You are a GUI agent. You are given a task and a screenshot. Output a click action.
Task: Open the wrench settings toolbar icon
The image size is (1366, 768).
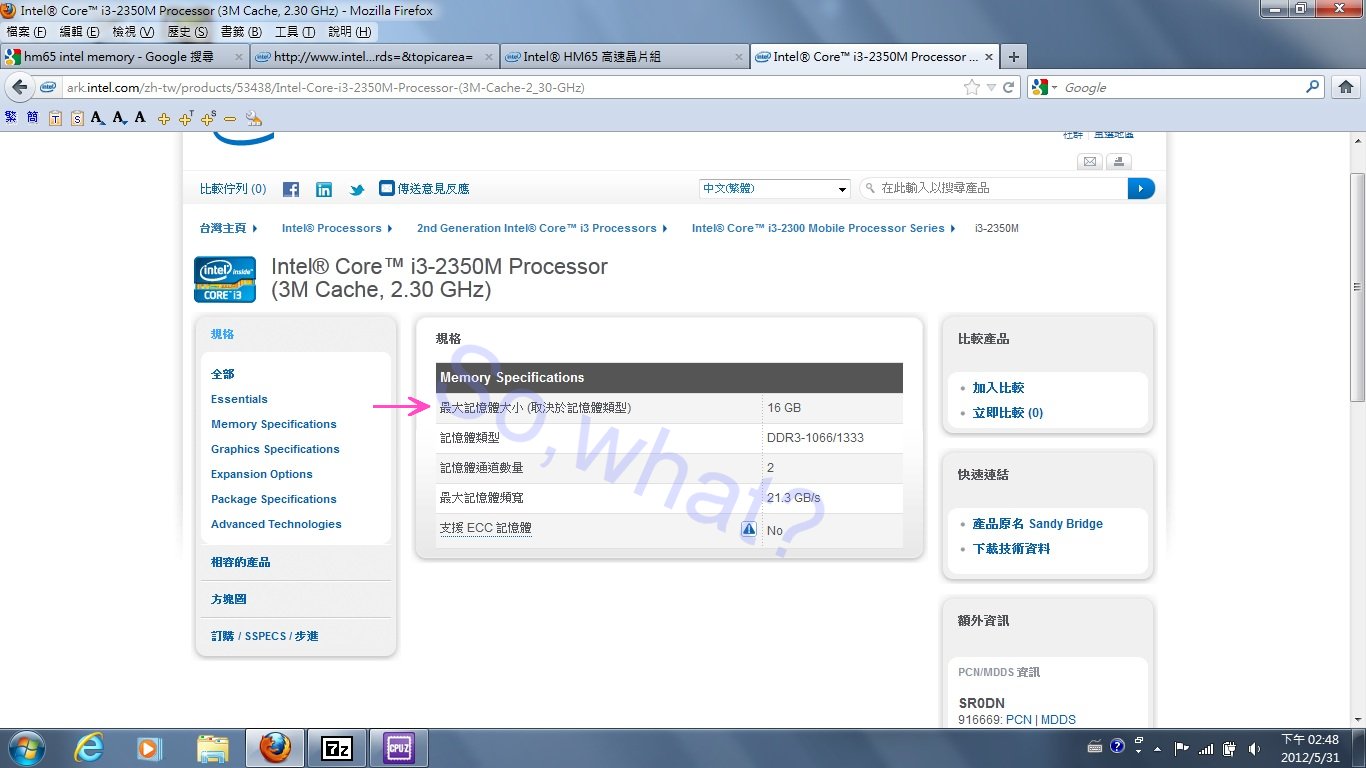coord(254,118)
